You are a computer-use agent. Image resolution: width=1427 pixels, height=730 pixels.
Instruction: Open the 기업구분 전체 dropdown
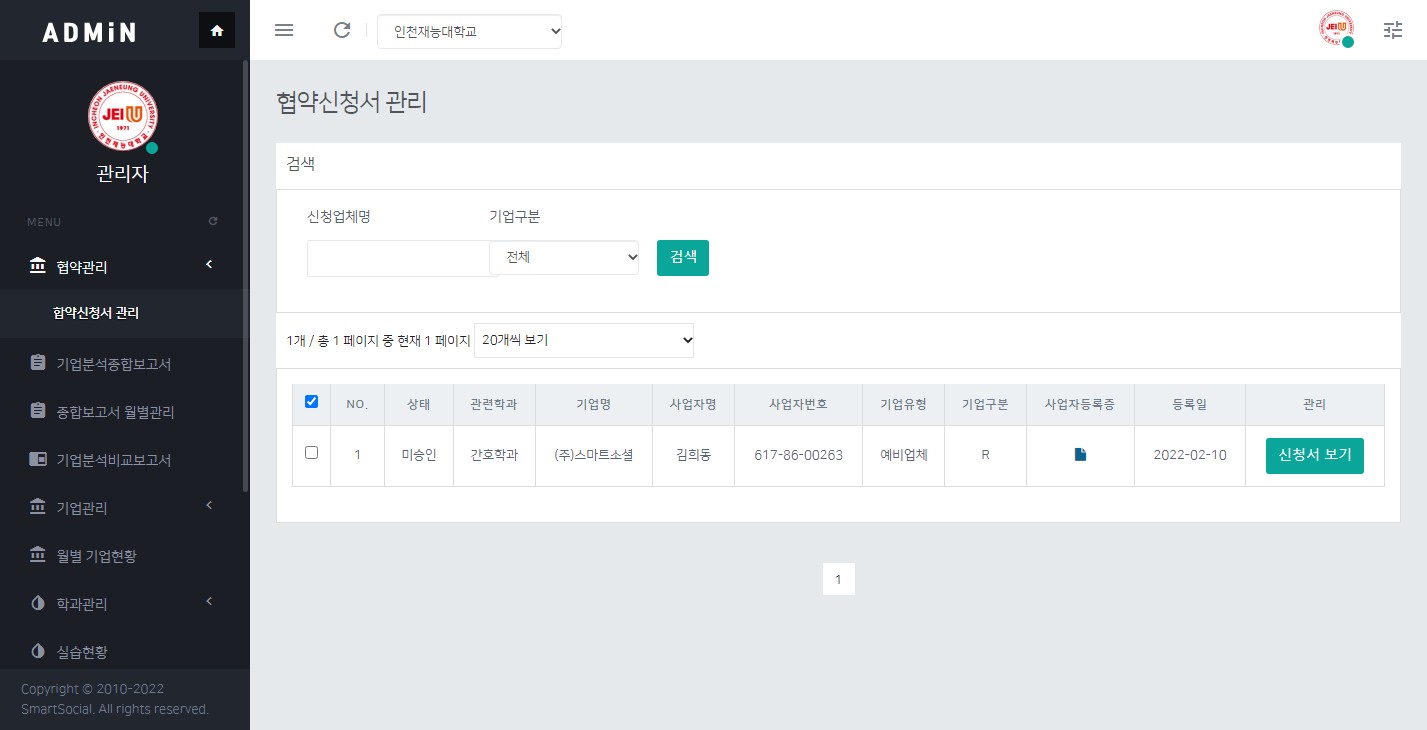pos(565,257)
